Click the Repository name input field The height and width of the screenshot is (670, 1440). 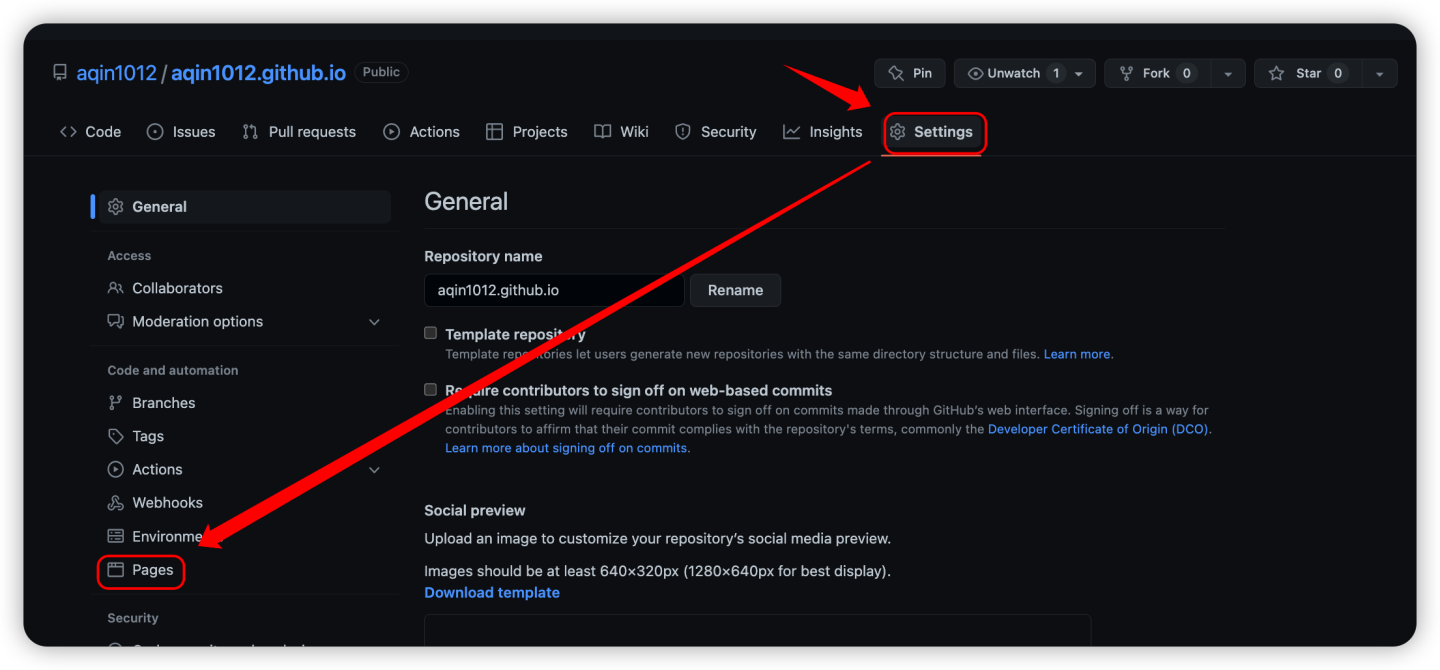554,290
